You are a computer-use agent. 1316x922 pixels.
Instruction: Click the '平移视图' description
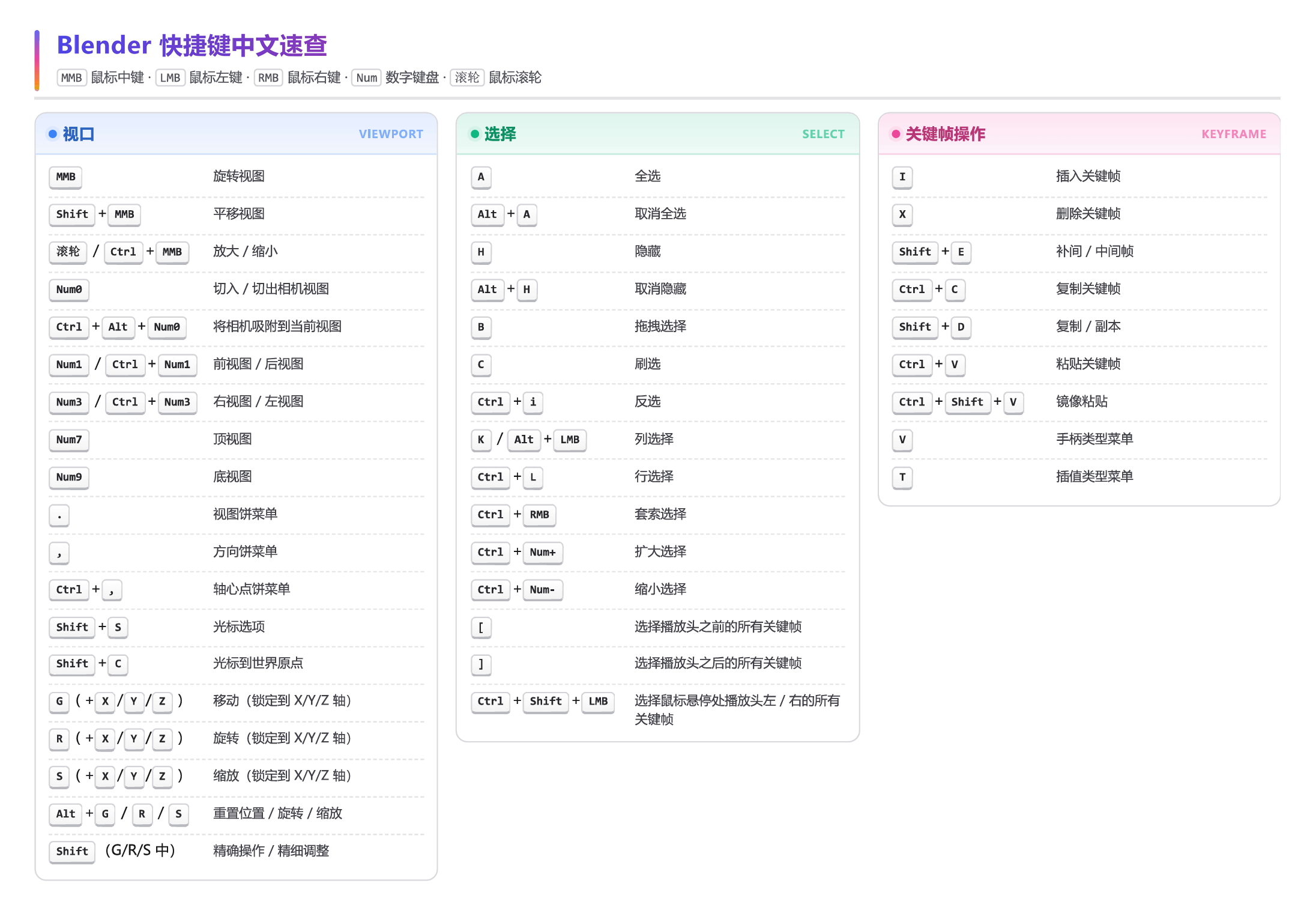[x=239, y=214]
